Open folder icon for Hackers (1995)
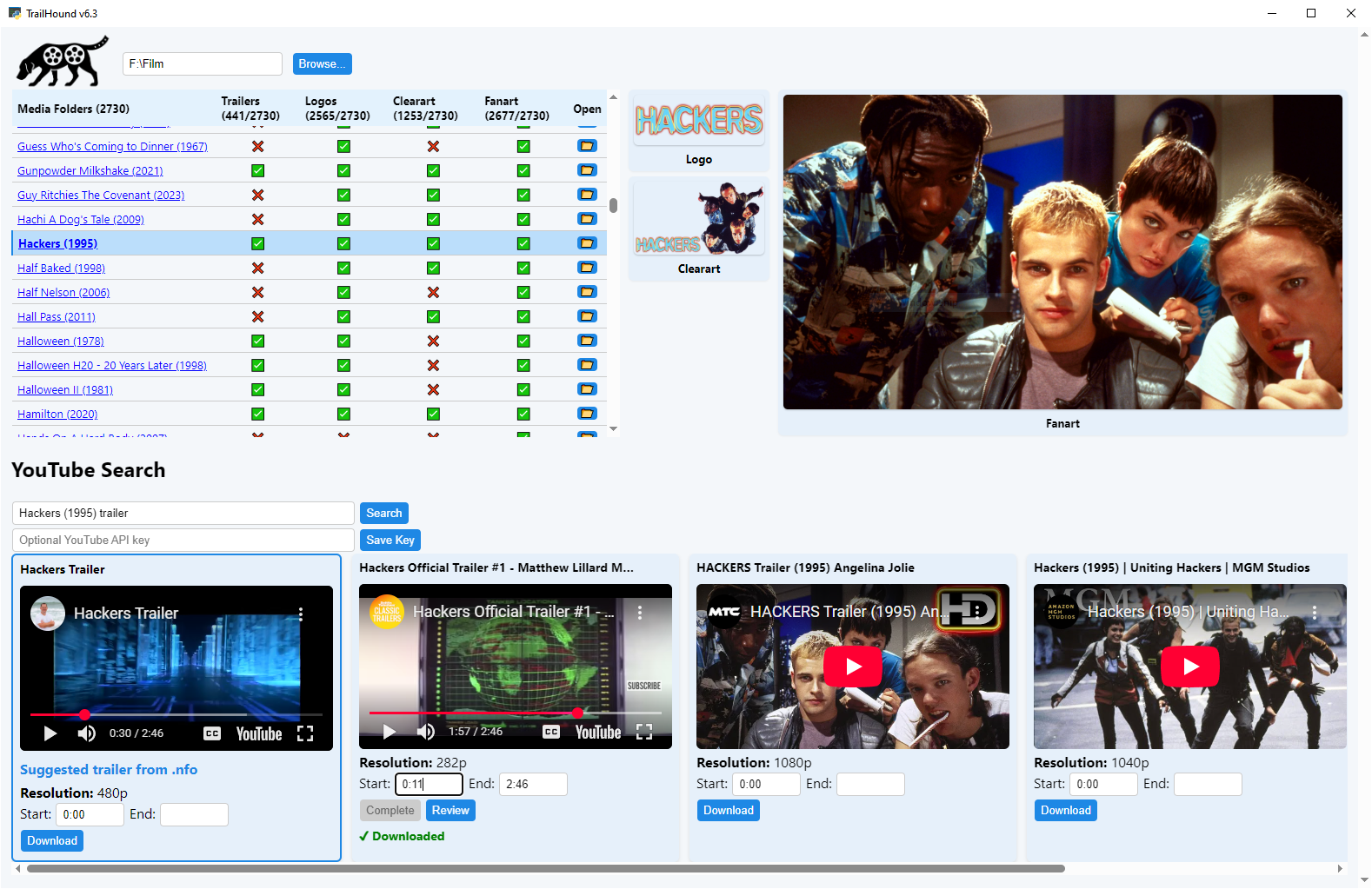 click(x=587, y=243)
